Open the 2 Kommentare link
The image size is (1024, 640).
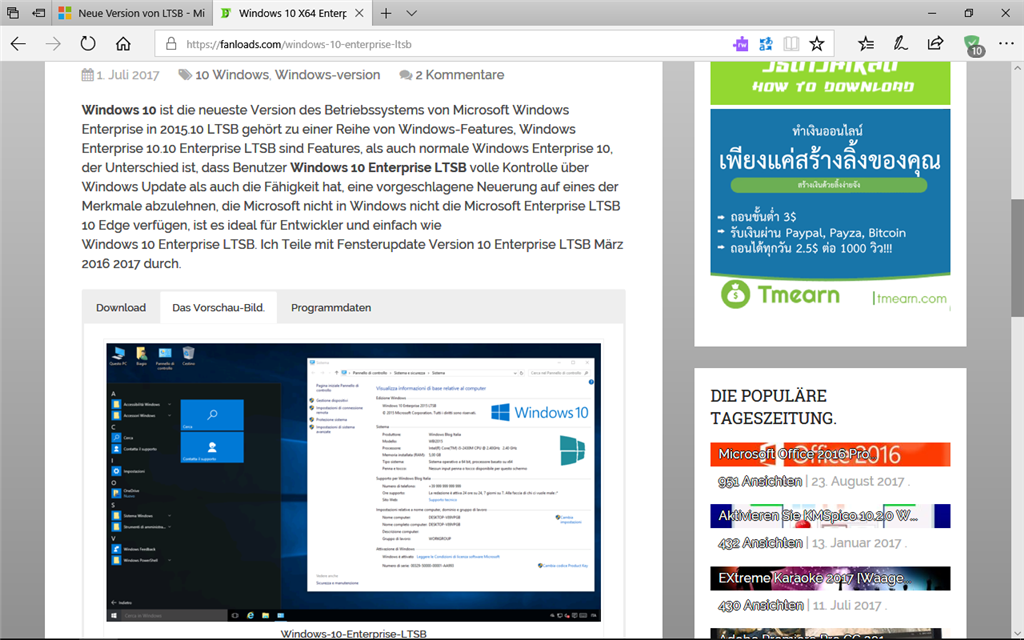(460, 75)
